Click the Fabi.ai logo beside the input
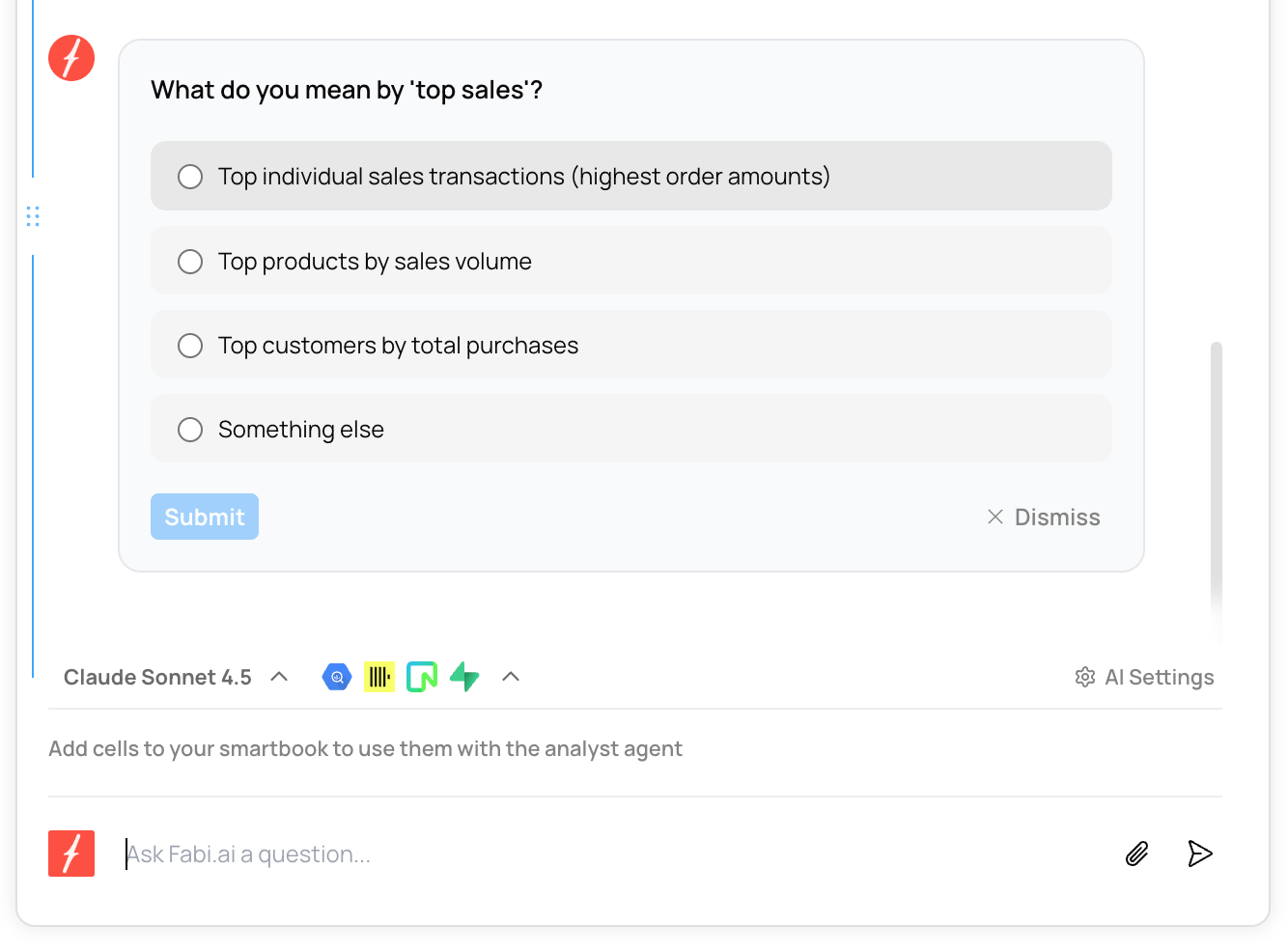Screen dimensions: 1288x952 tap(71, 854)
